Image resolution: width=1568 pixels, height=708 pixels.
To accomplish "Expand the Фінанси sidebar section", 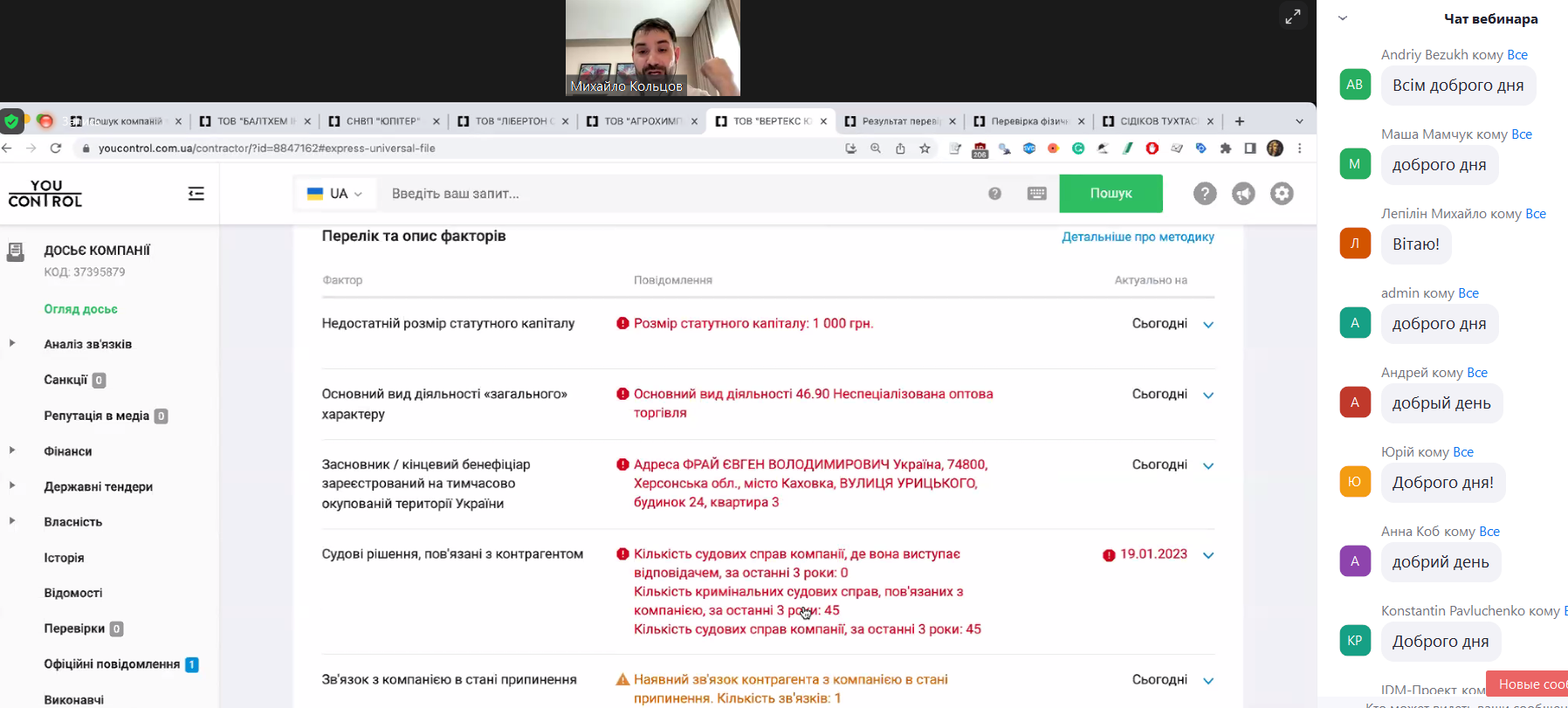I will (x=12, y=450).
